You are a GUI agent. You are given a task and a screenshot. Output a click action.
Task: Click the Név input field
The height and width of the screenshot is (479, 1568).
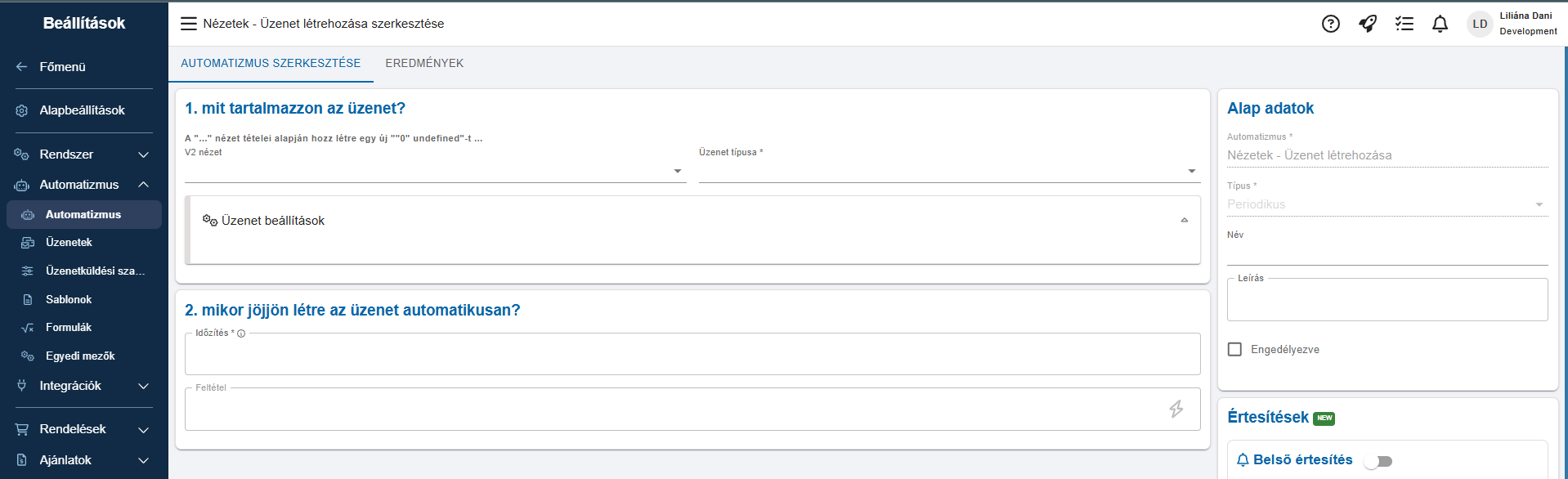(1387, 253)
